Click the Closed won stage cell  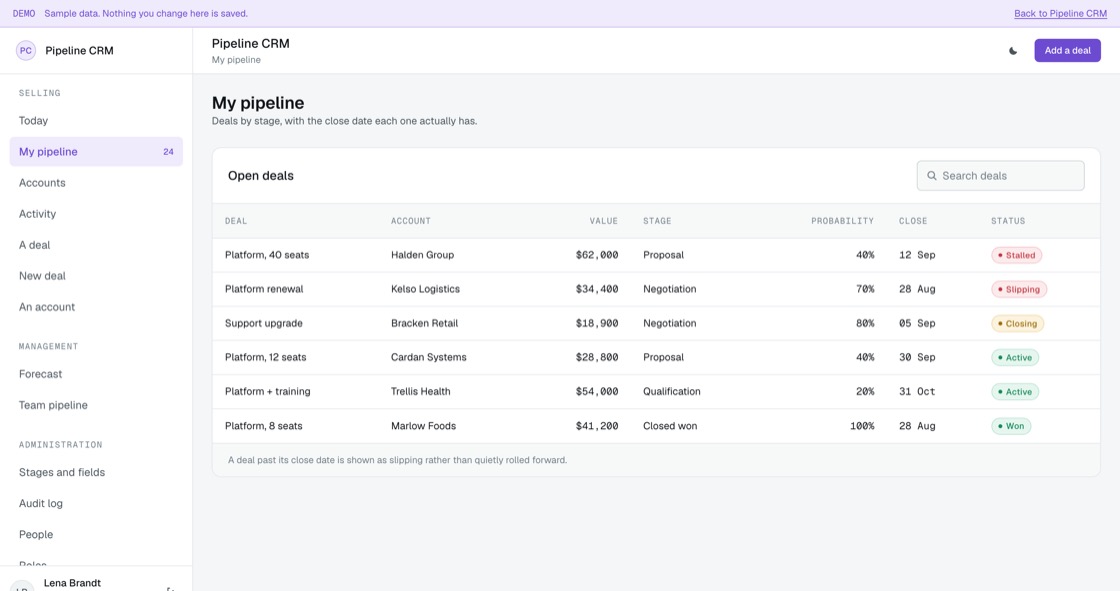tap(670, 426)
